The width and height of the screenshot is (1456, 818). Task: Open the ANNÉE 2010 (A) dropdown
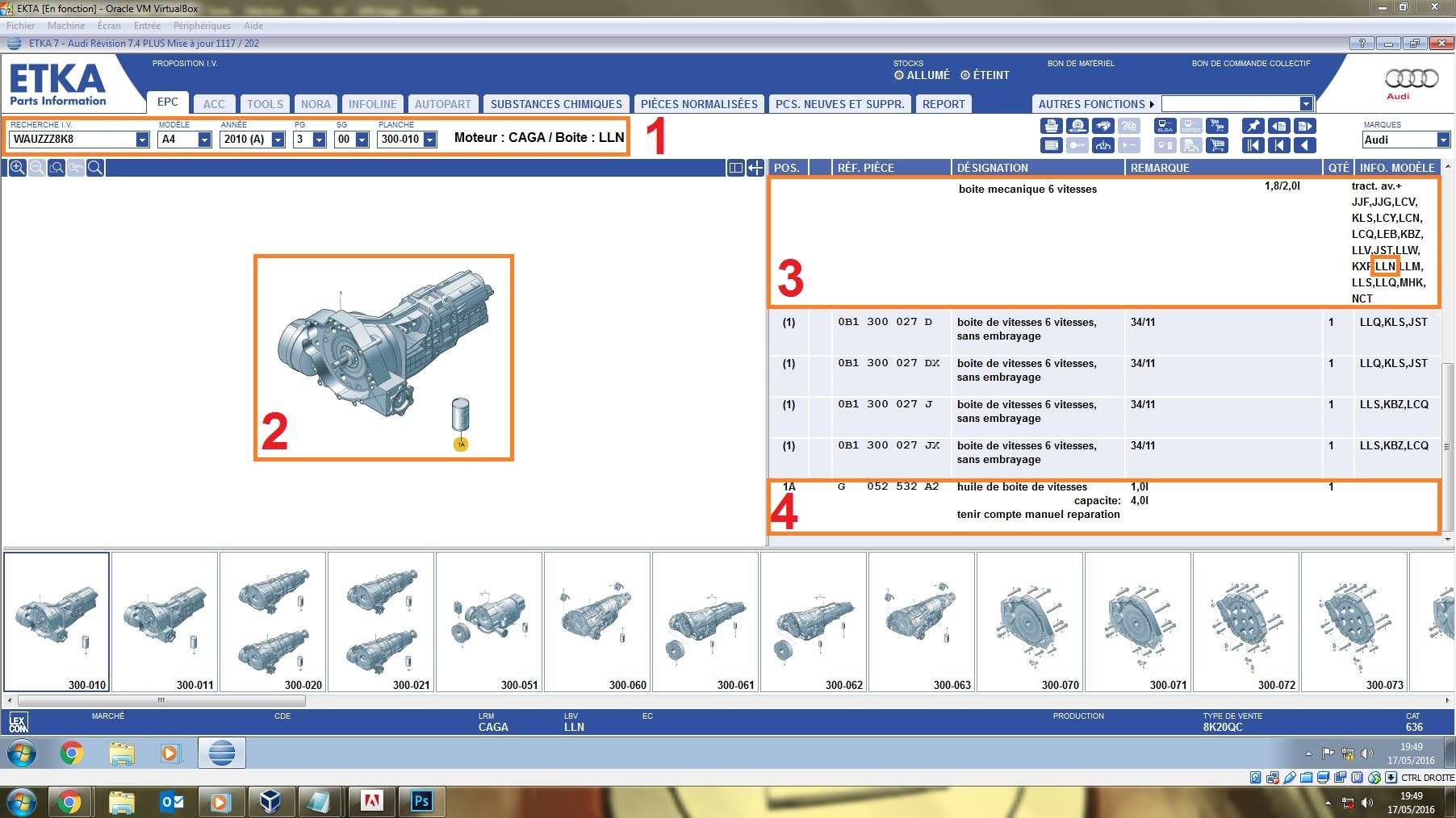coord(278,140)
